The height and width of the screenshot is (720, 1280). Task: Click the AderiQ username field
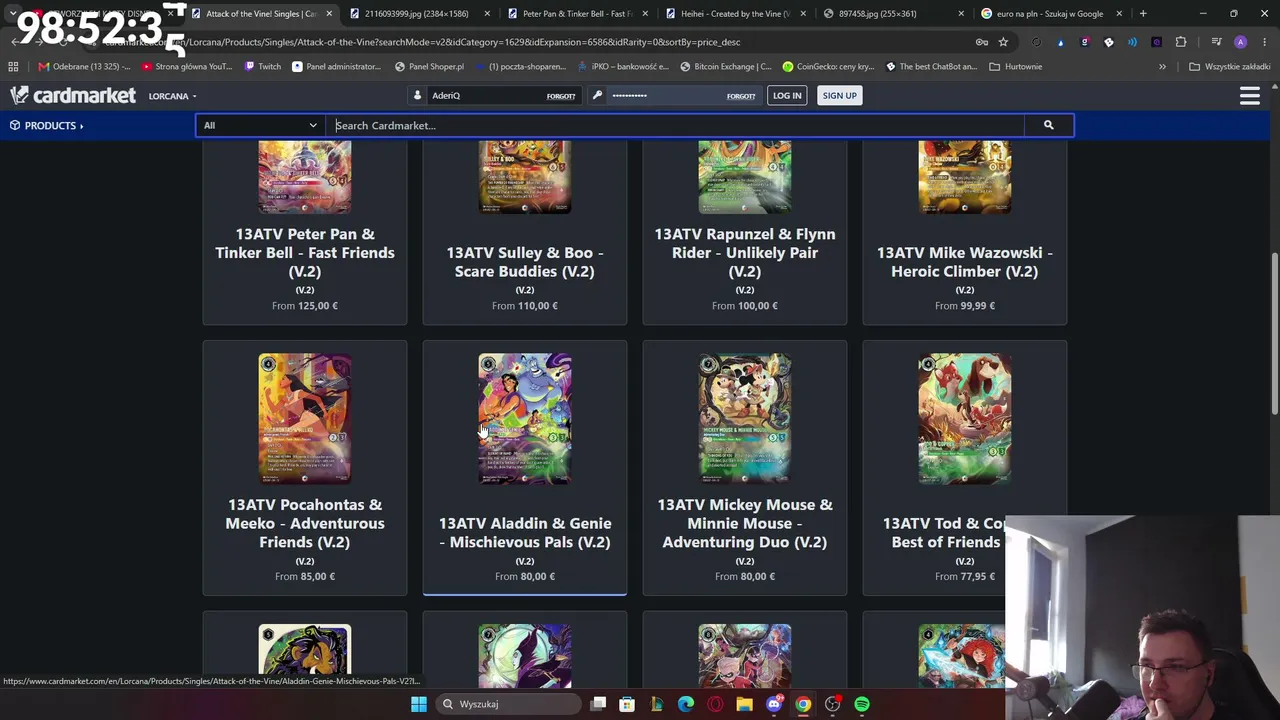click(487, 96)
